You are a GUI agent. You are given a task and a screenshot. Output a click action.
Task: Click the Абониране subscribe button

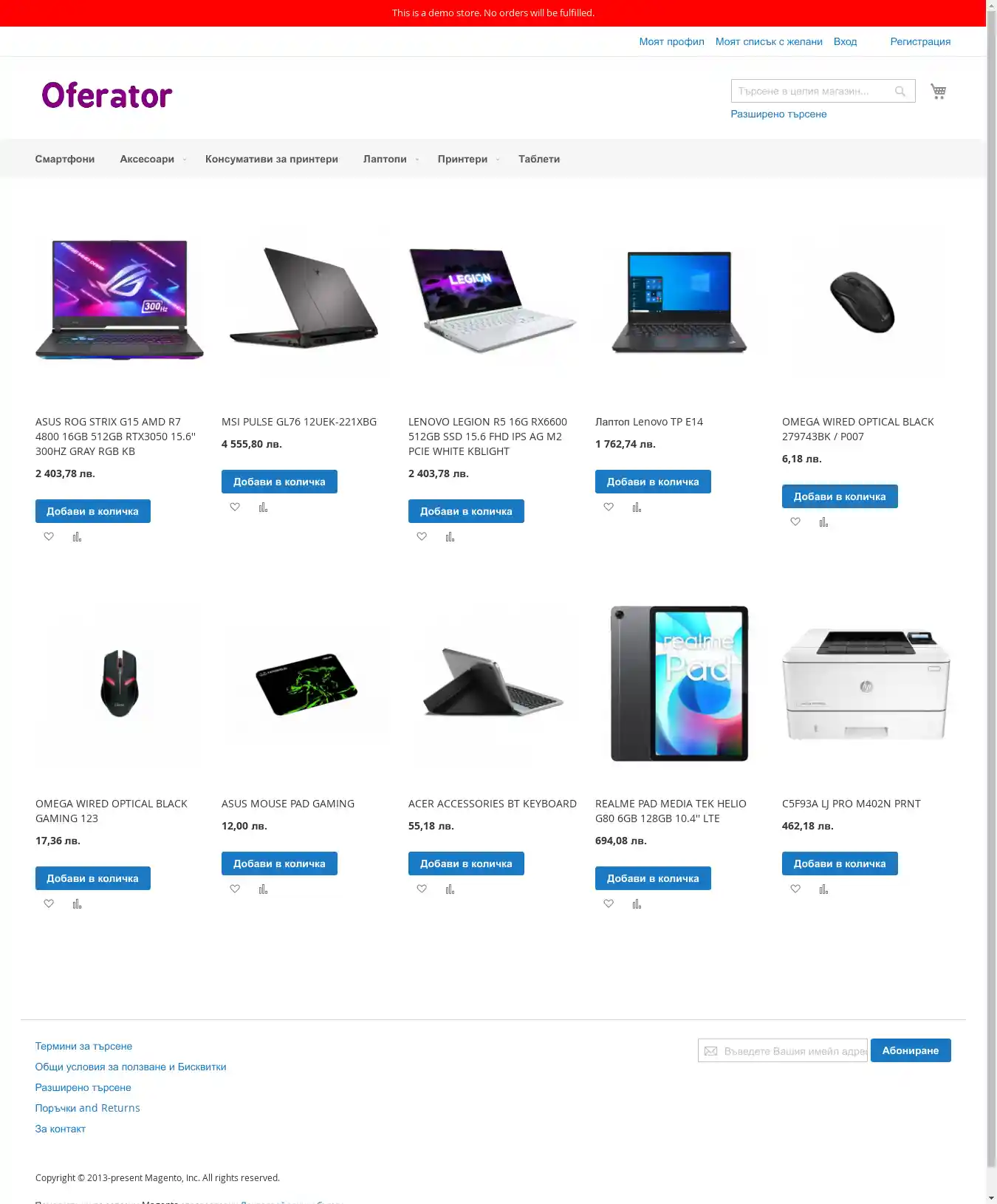911,1050
